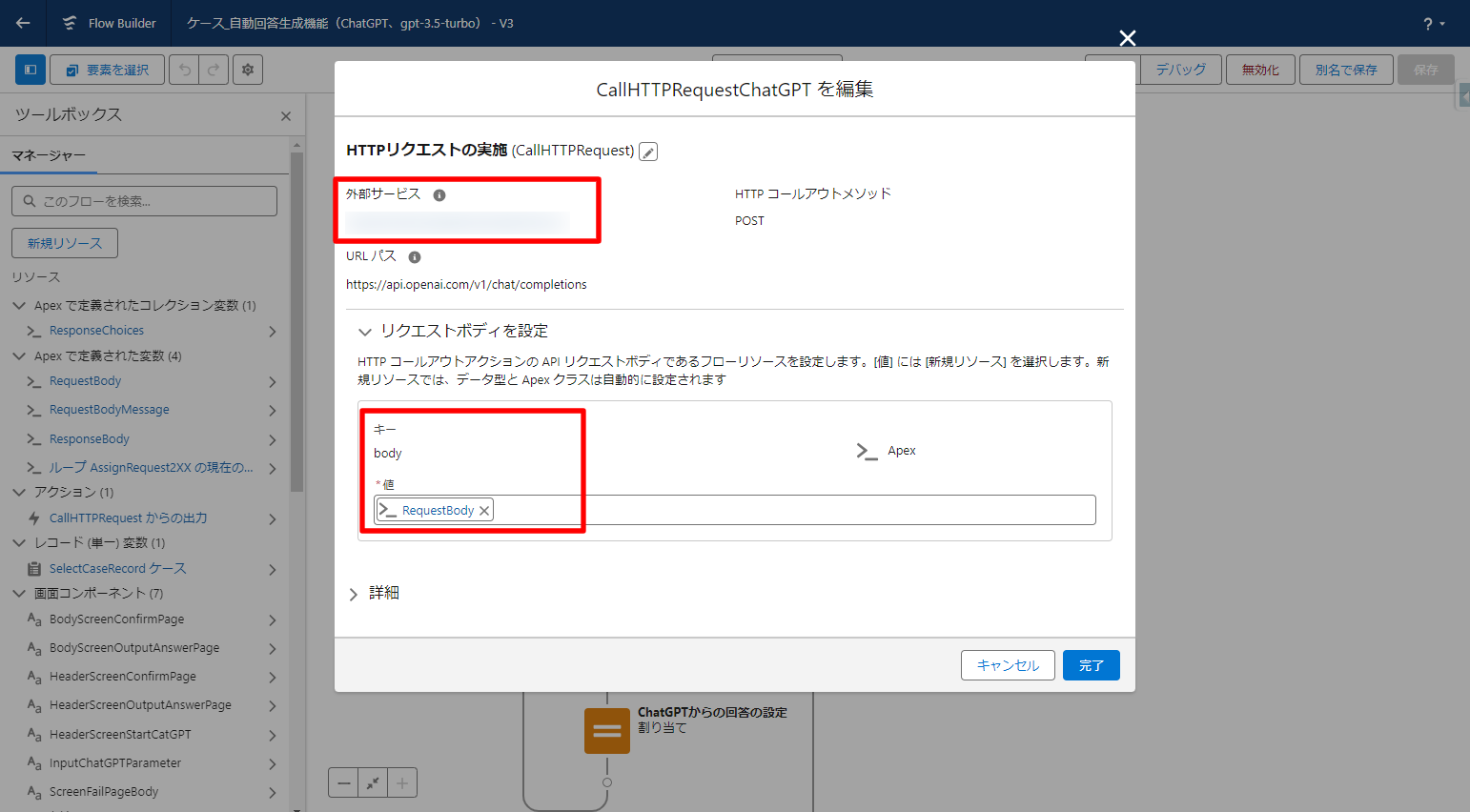
Task: Click the redo arrow icon
Action: click(214, 70)
